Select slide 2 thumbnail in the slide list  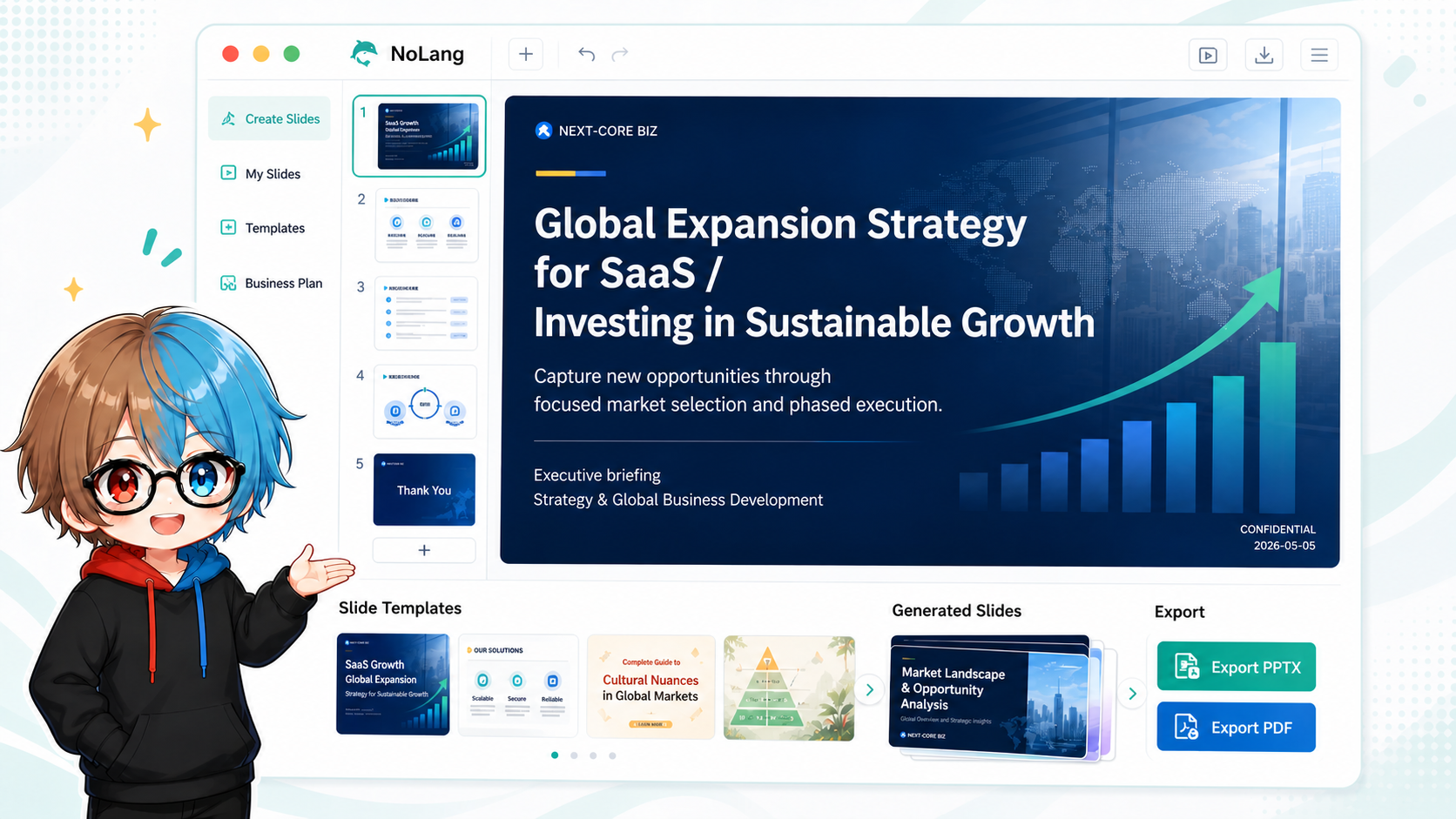click(427, 225)
